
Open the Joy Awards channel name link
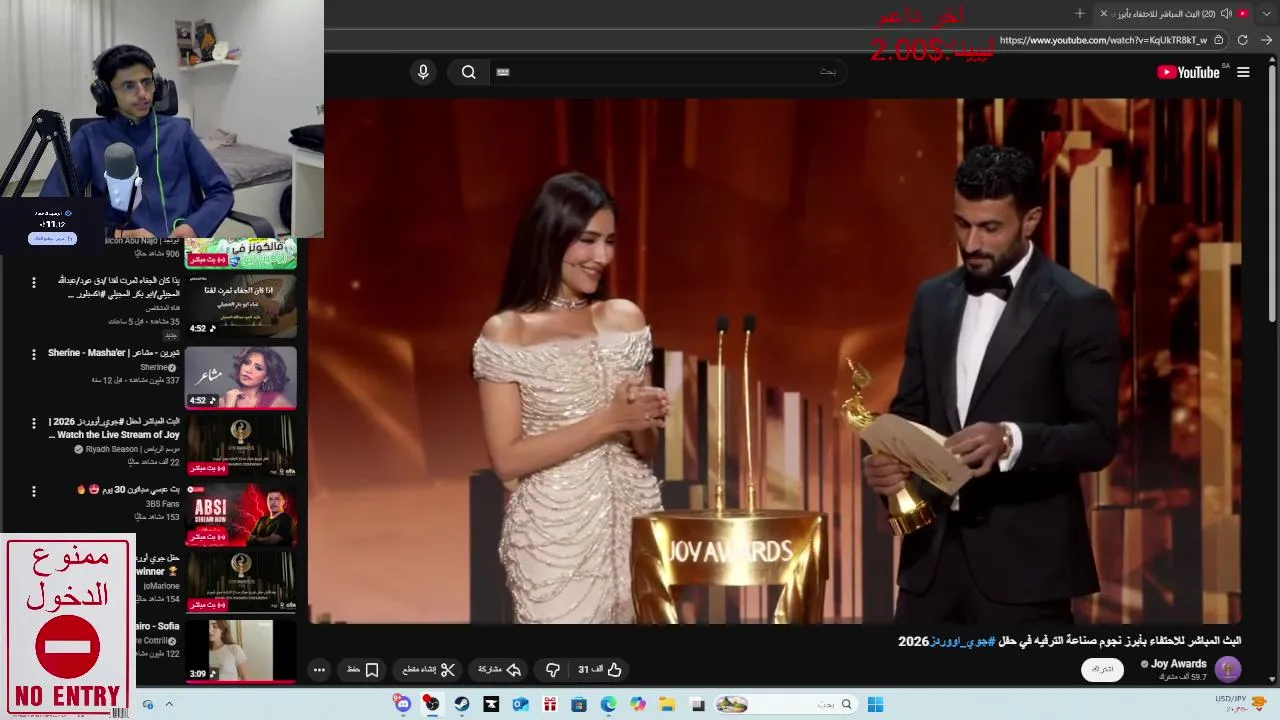(x=1179, y=664)
